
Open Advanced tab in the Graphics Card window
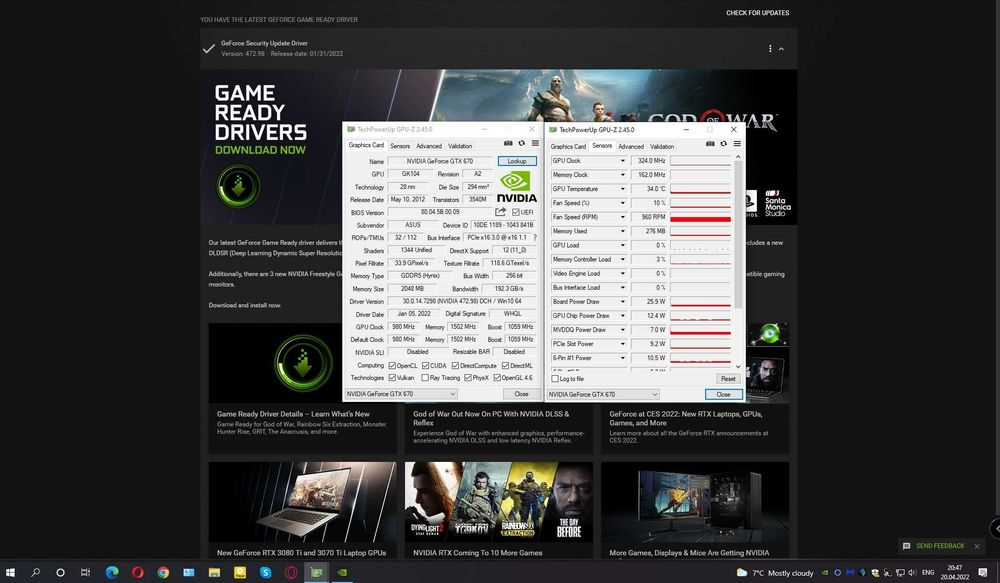[x=429, y=145]
